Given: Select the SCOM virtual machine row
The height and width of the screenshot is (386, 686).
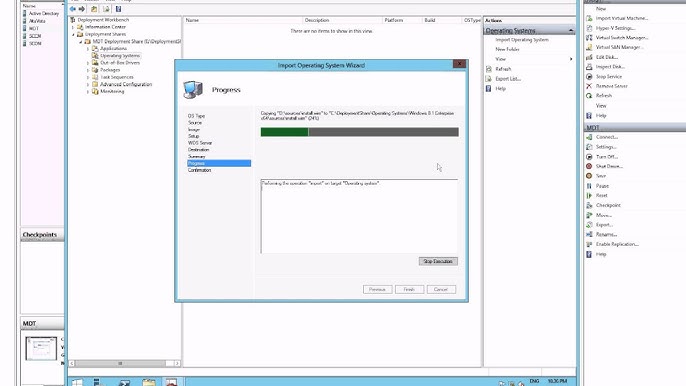Looking at the screenshot, I should point(35,43).
